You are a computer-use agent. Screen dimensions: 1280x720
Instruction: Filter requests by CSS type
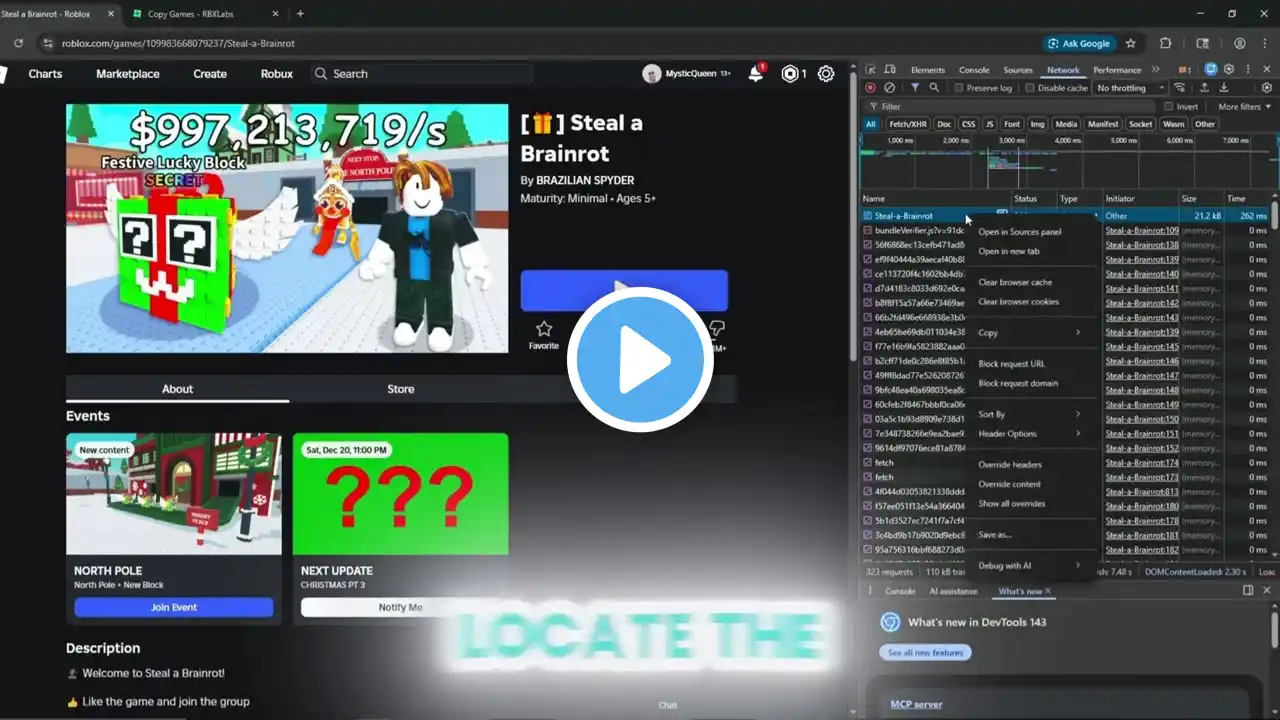point(968,124)
